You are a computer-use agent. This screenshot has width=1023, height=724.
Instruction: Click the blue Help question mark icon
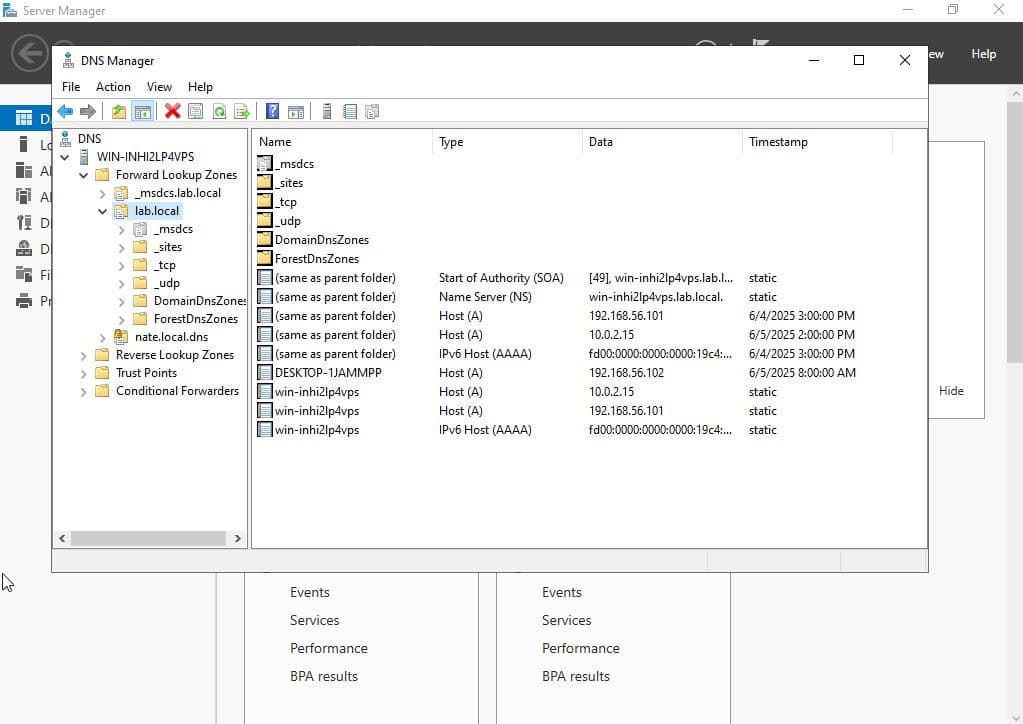pos(272,111)
